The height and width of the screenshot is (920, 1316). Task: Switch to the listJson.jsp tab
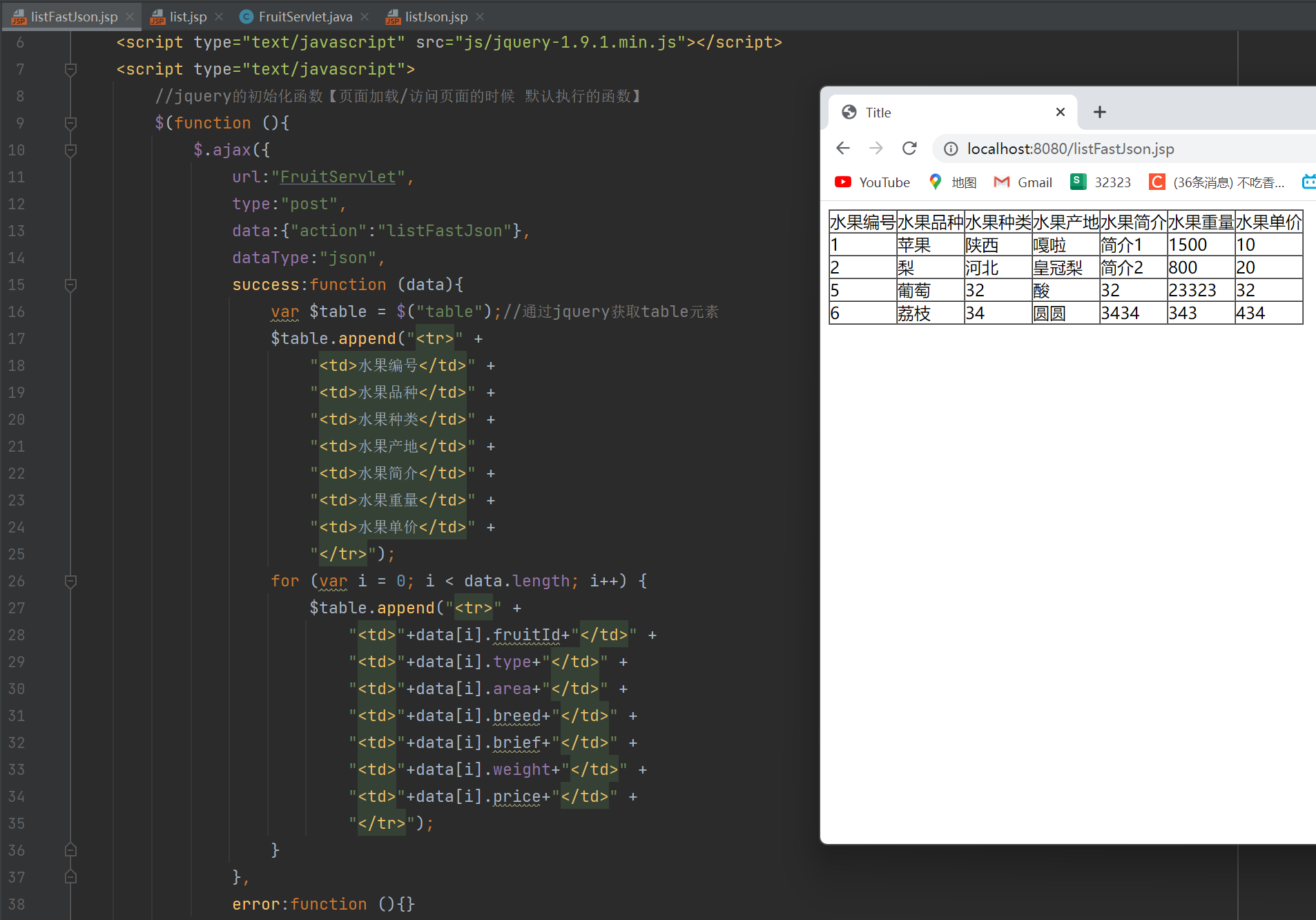click(435, 17)
